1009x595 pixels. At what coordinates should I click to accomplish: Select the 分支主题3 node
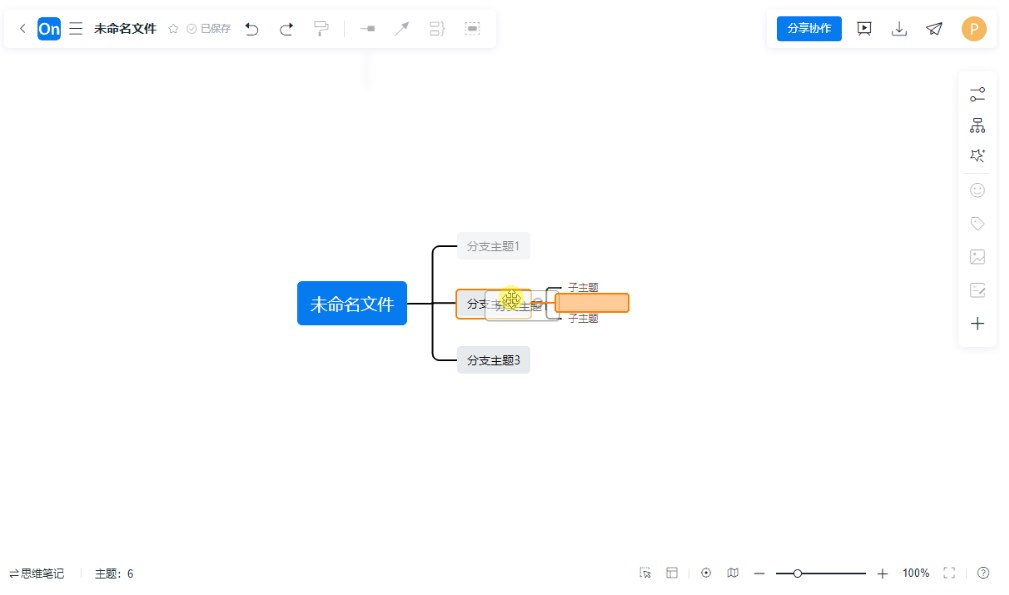coord(493,360)
